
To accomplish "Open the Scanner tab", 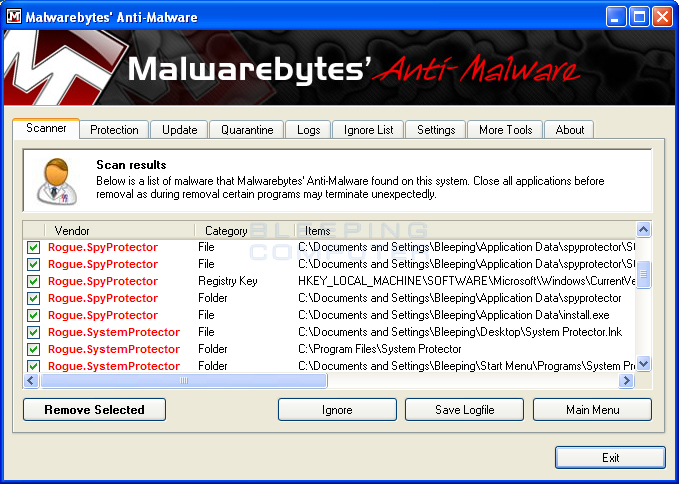I will tap(46, 128).
